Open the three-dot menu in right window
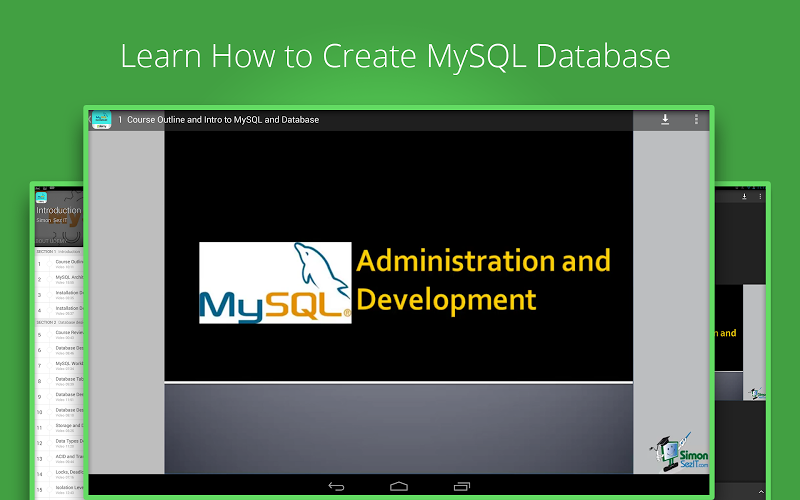Viewport: 800px width, 500px height. coord(760,196)
